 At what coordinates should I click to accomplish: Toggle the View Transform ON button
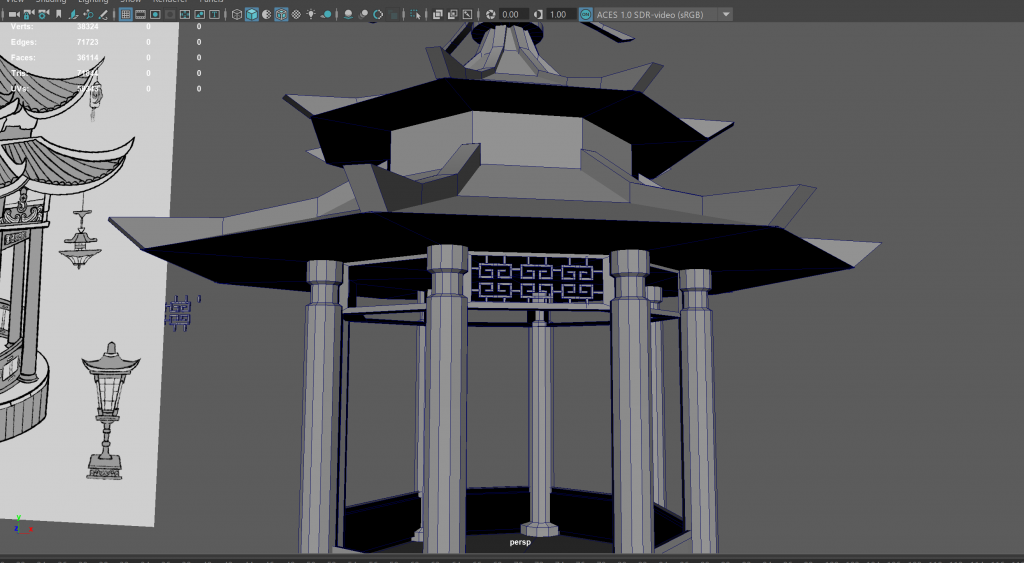pos(586,14)
